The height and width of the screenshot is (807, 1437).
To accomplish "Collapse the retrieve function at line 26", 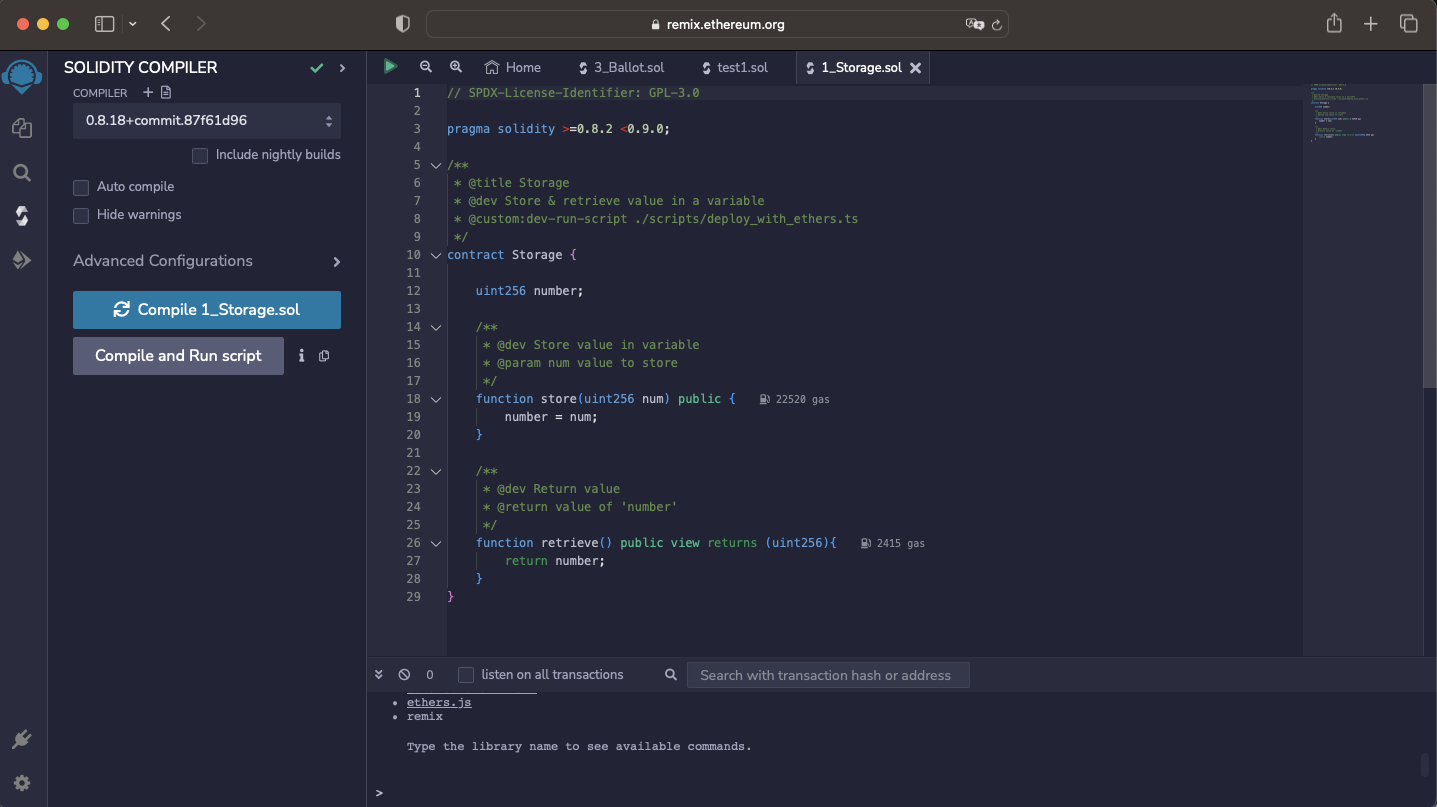I will pos(435,543).
